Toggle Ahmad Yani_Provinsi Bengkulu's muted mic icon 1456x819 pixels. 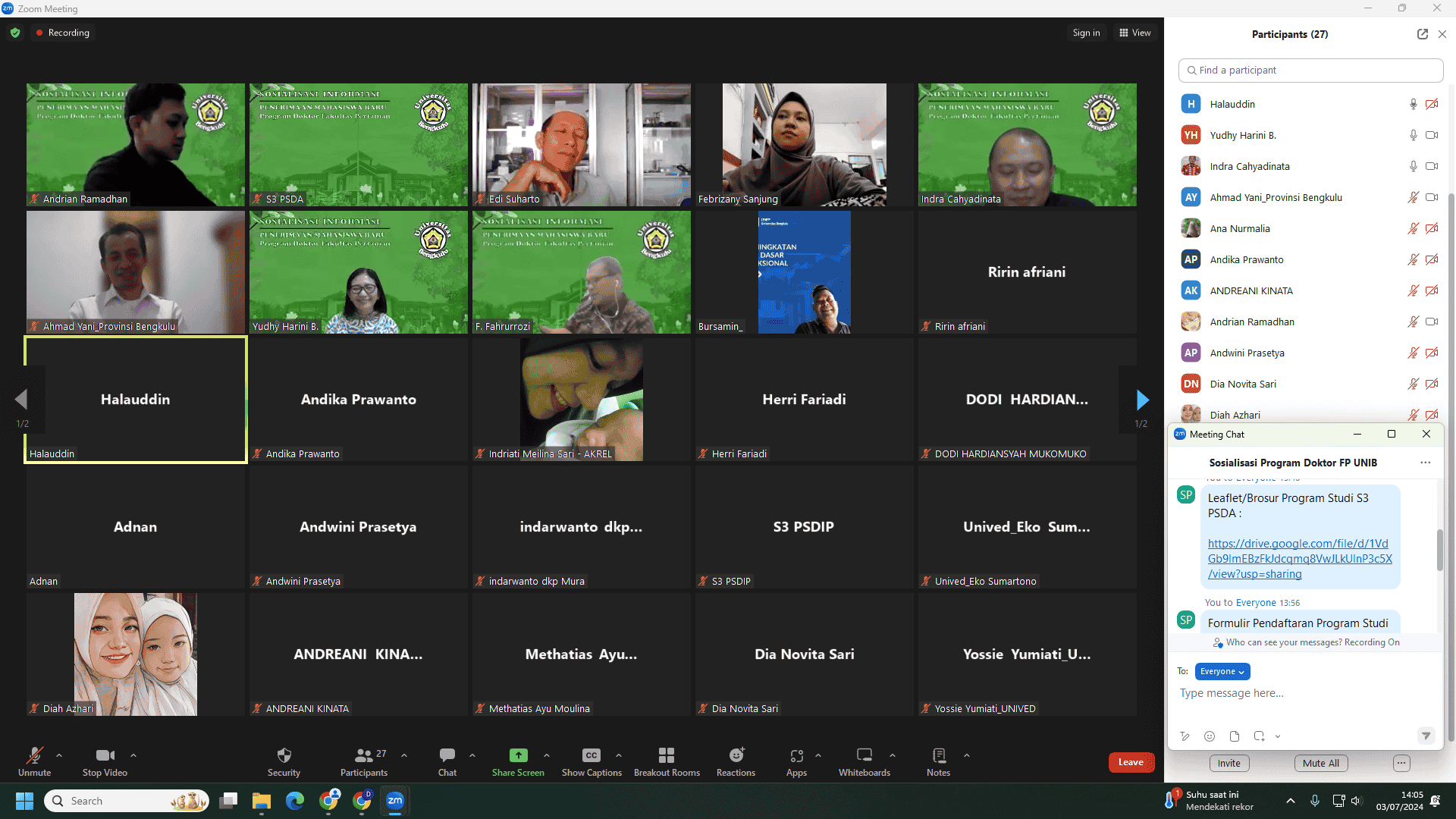click(1414, 197)
